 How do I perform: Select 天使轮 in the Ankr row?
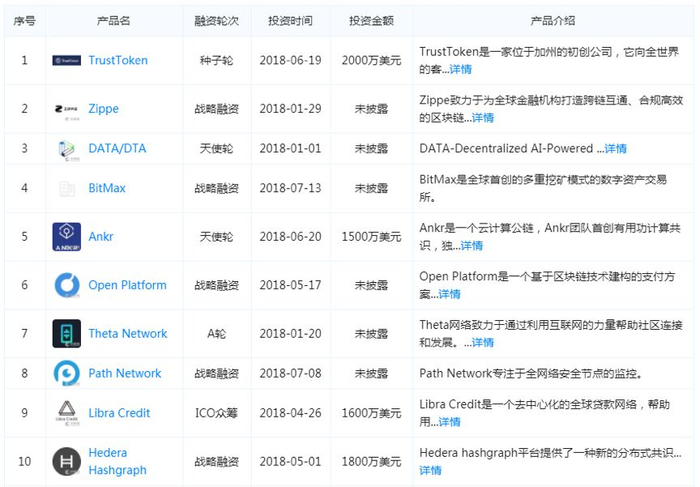coord(217,237)
